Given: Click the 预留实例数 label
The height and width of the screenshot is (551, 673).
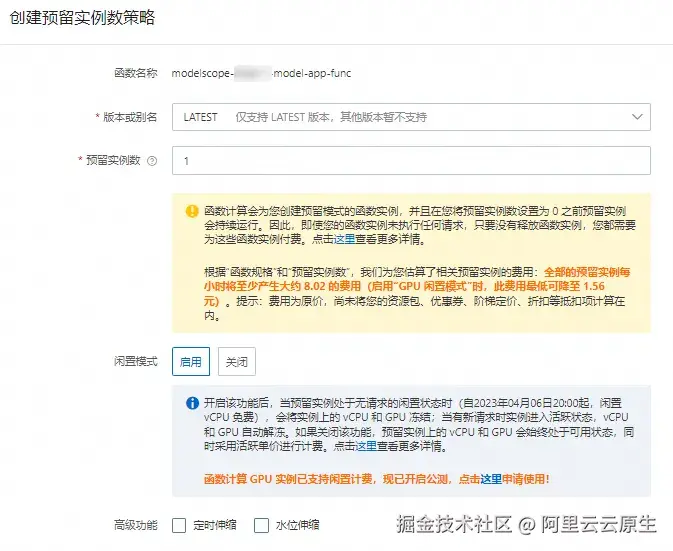Looking at the screenshot, I should point(113,160).
